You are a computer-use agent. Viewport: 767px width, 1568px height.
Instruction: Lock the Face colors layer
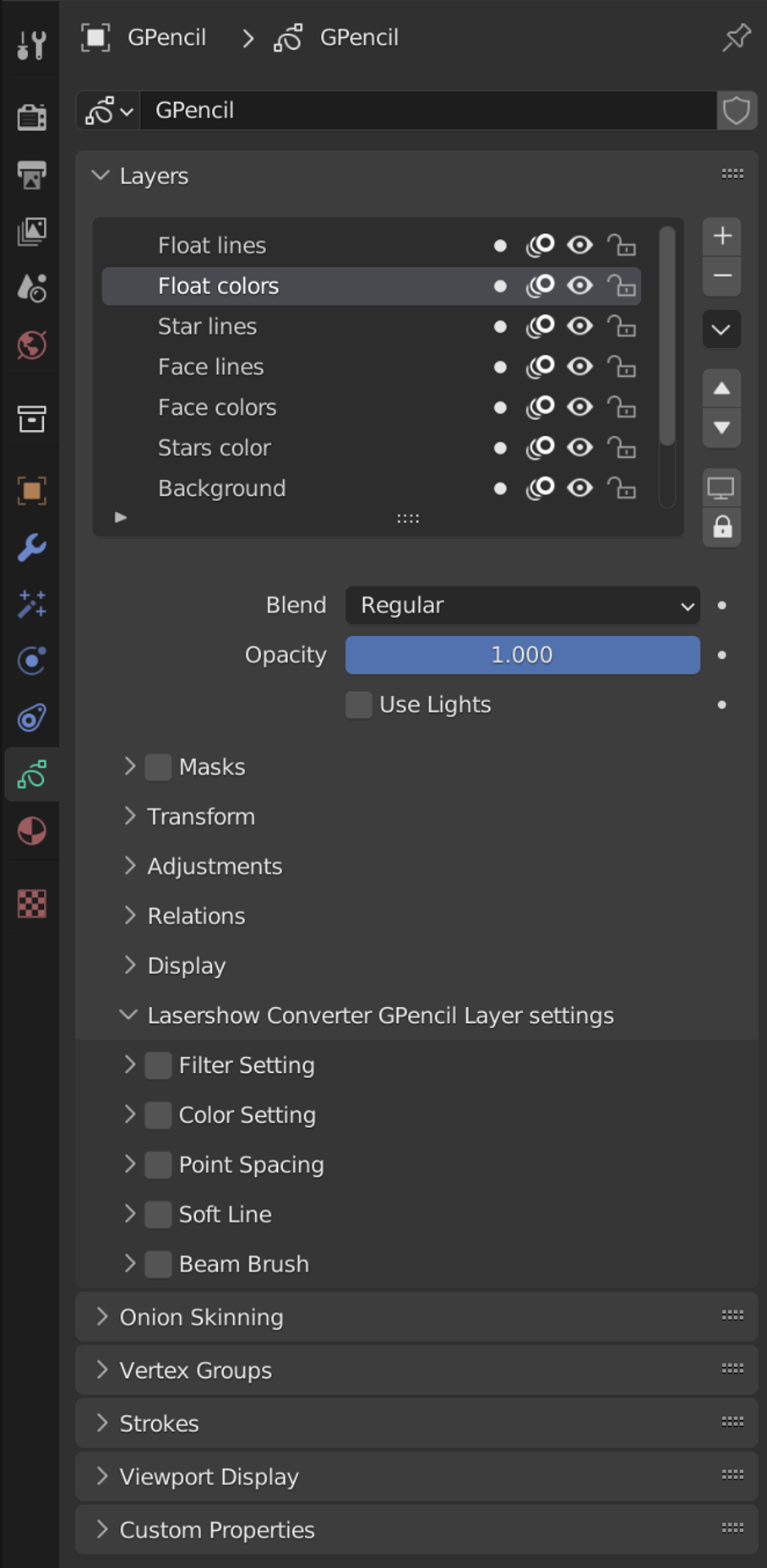(622, 407)
